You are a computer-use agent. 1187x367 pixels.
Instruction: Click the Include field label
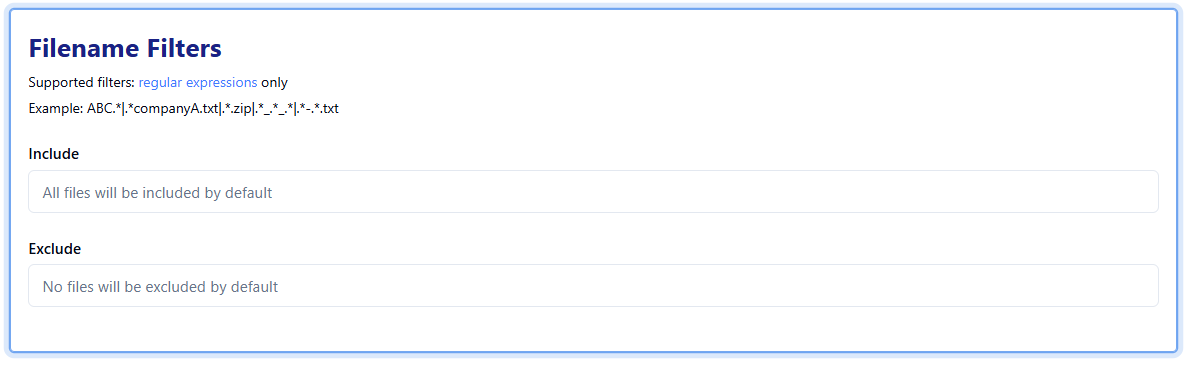tap(54, 154)
